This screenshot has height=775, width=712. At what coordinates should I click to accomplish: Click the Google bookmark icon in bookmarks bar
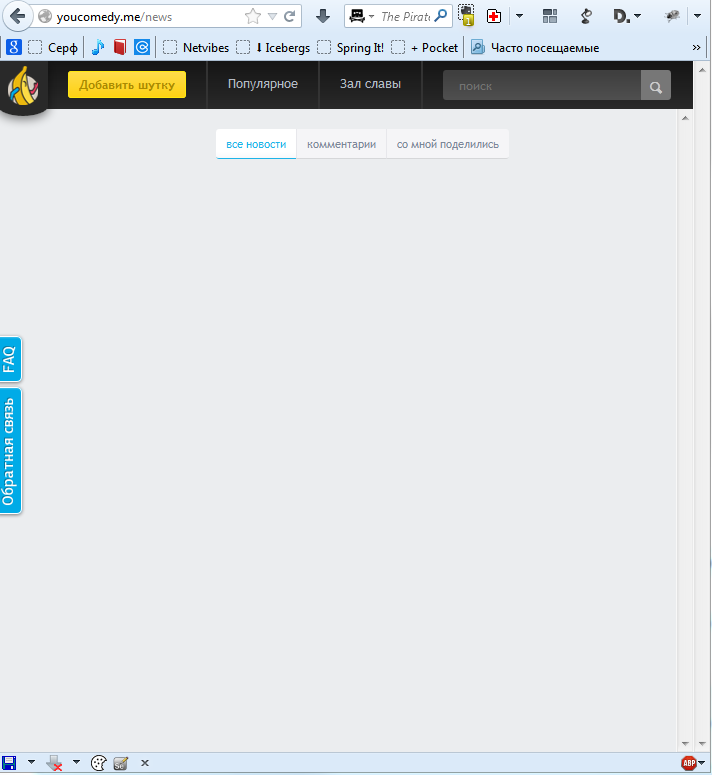click(x=13, y=47)
